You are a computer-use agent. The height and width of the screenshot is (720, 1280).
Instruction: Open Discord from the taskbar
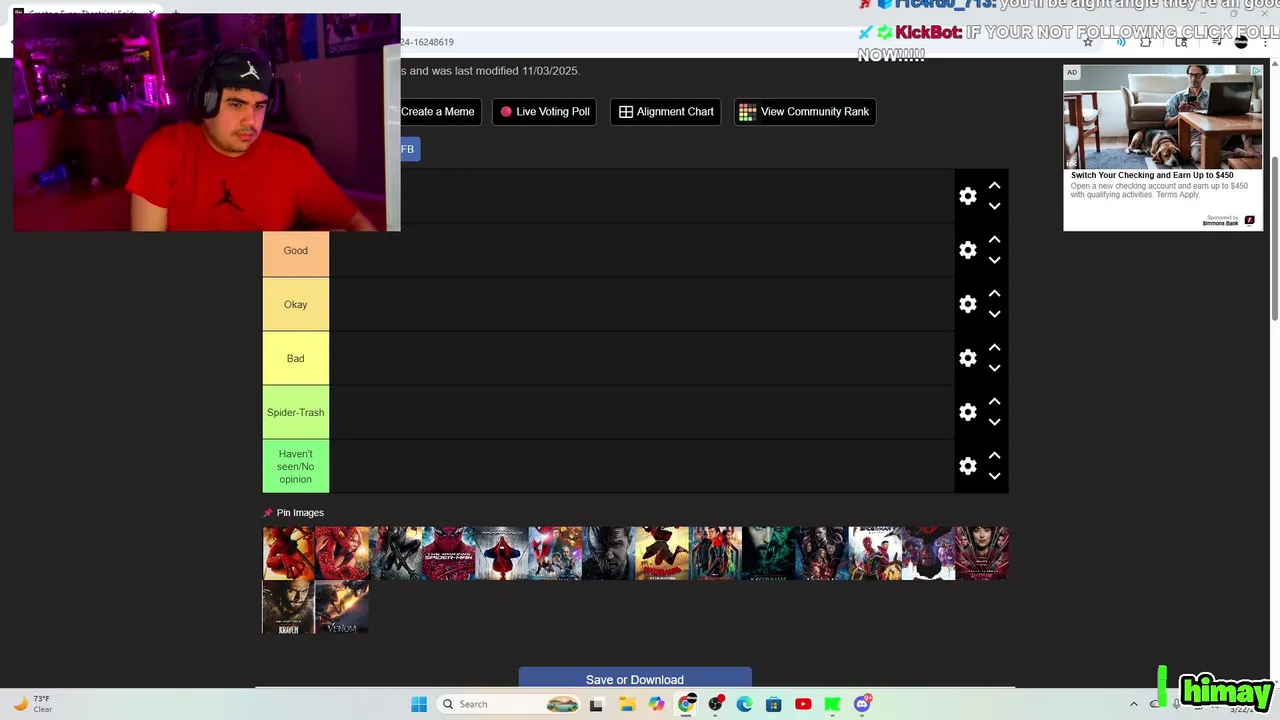point(863,704)
